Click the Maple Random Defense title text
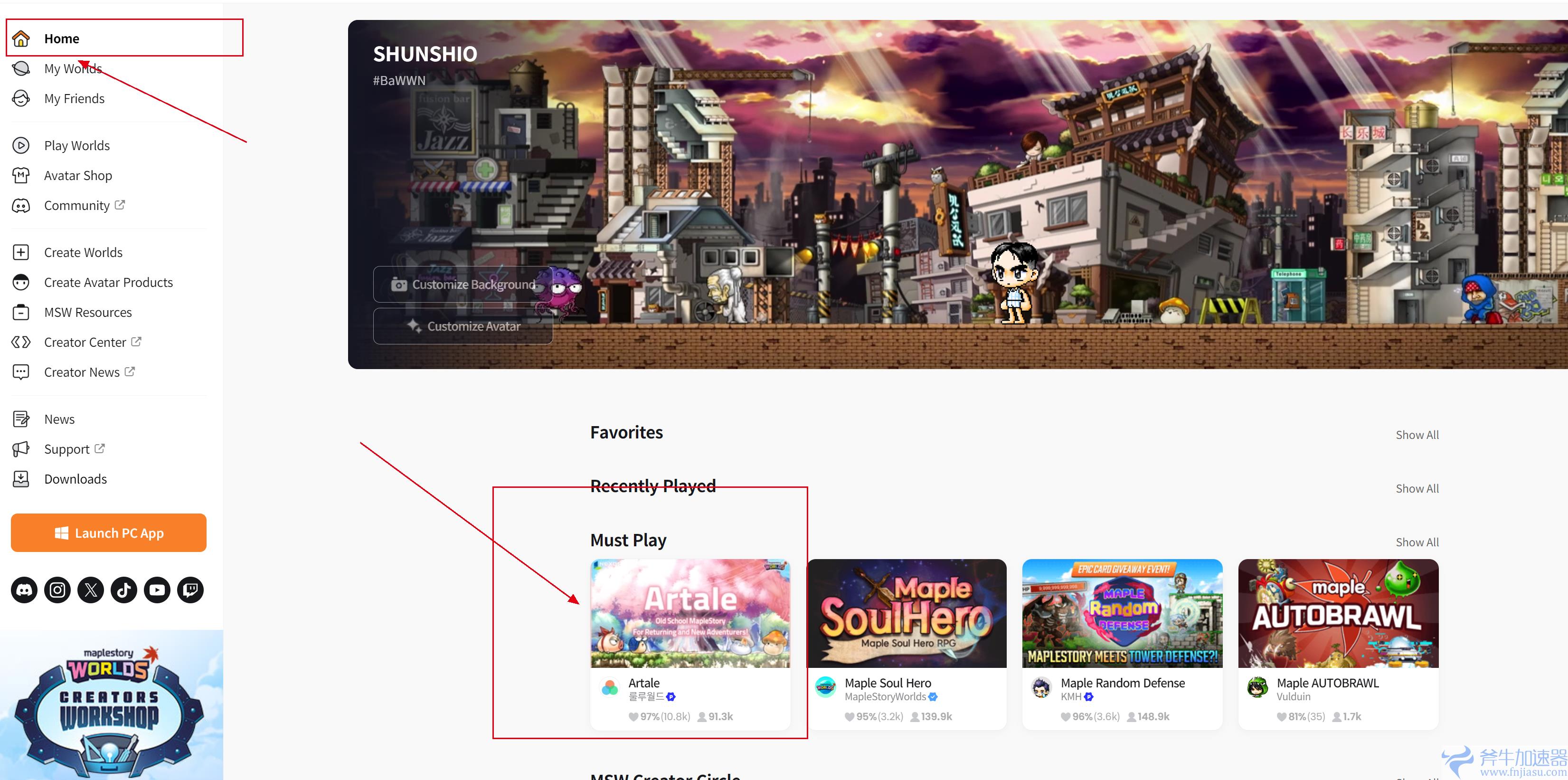Image resolution: width=1568 pixels, height=780 pixels. 1123,683
